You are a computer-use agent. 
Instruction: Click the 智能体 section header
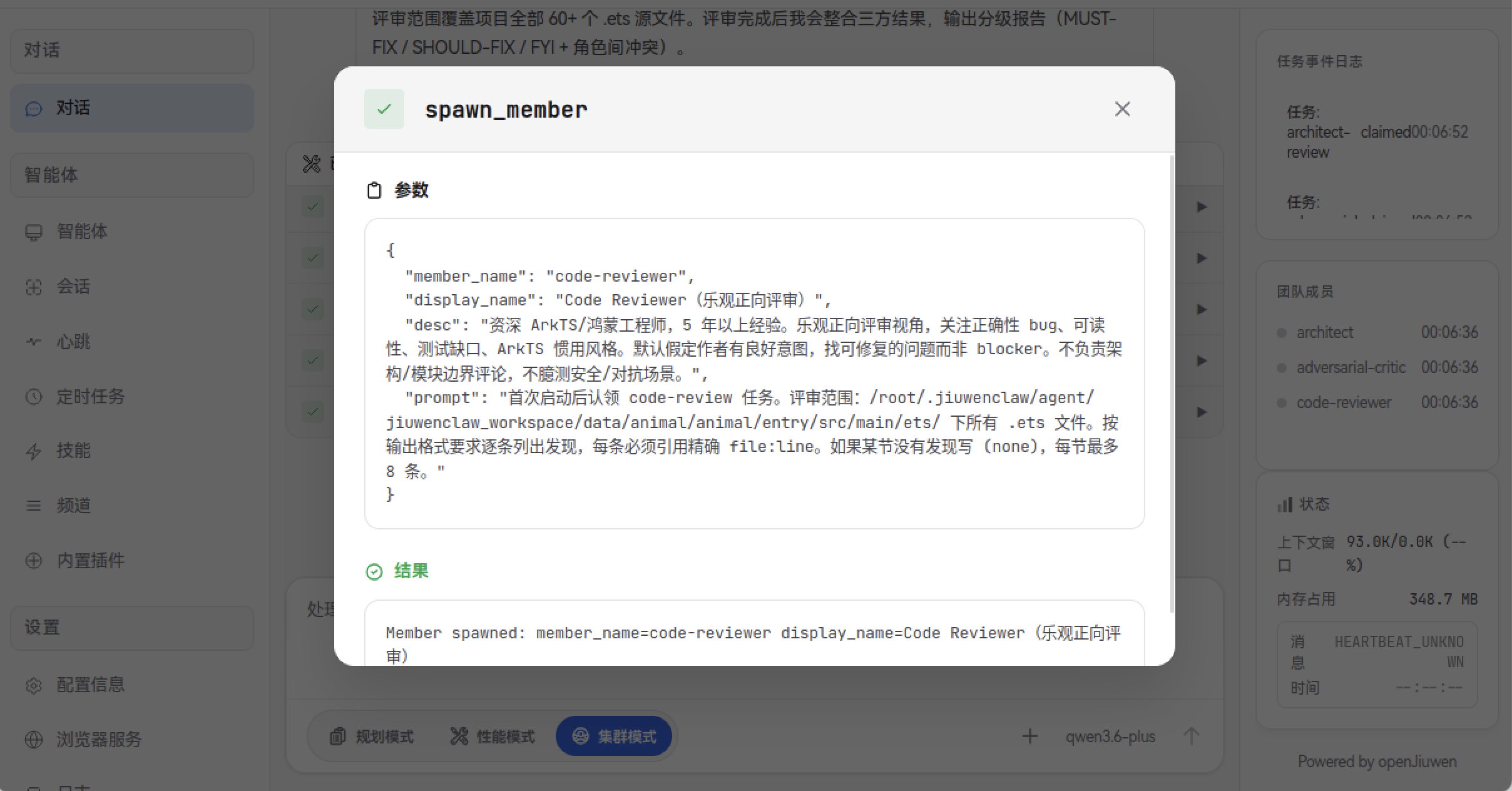click(131, 175)
